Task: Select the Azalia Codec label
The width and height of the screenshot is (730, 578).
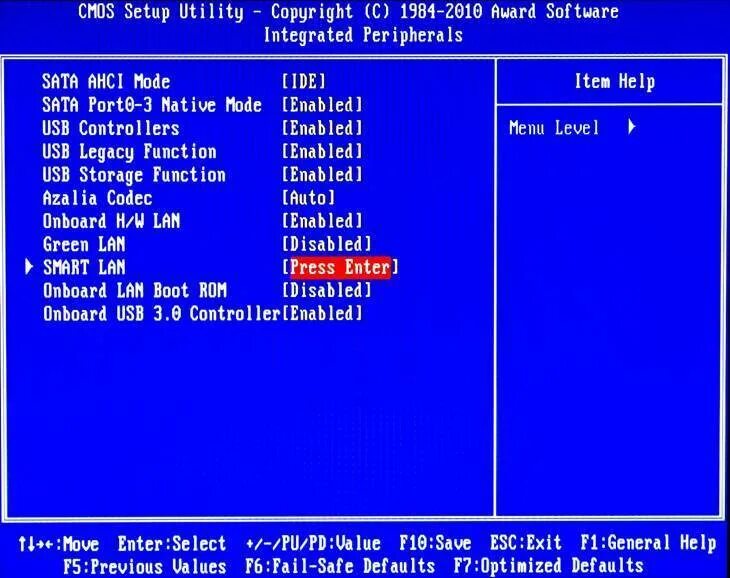Action: coord(97,198)
